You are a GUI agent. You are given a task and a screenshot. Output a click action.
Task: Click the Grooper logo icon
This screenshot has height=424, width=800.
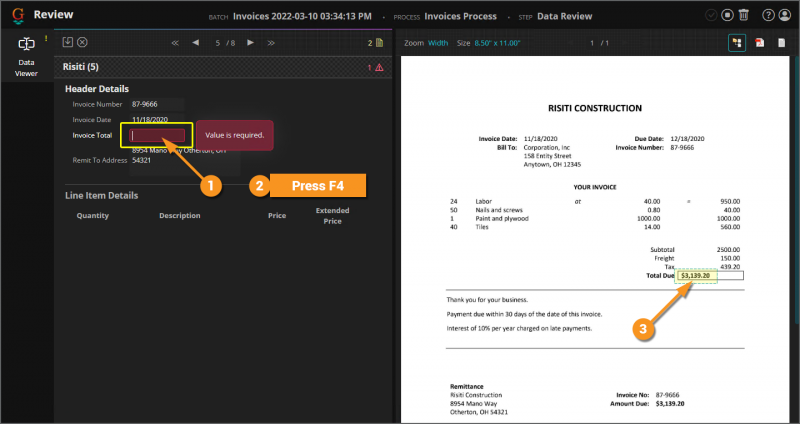tap(18, 15)
